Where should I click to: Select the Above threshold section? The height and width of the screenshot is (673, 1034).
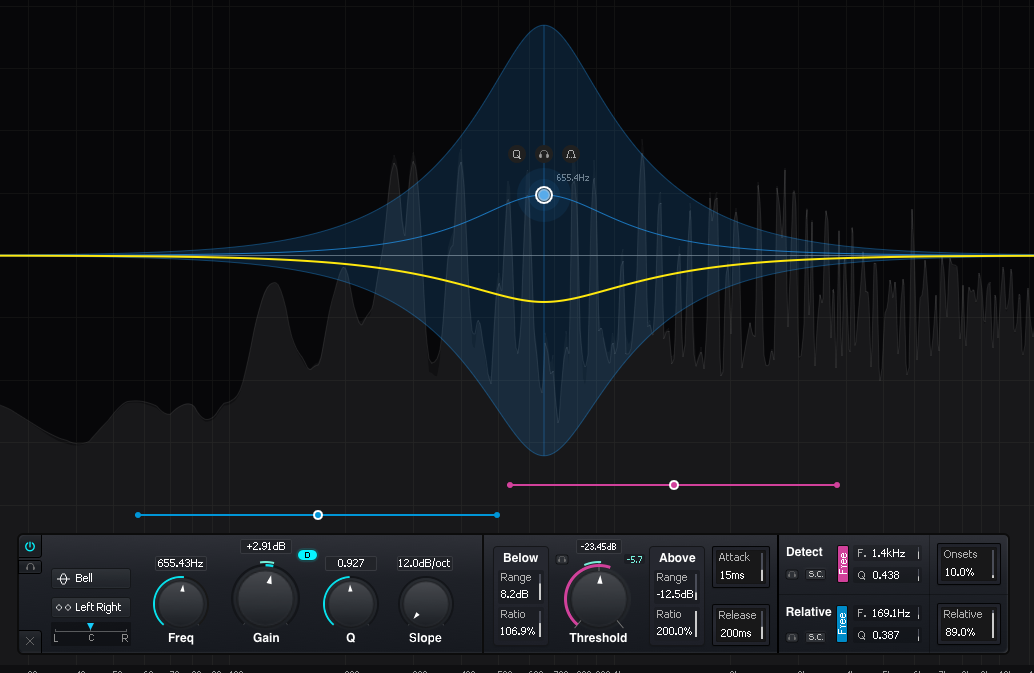coord(677,557)
